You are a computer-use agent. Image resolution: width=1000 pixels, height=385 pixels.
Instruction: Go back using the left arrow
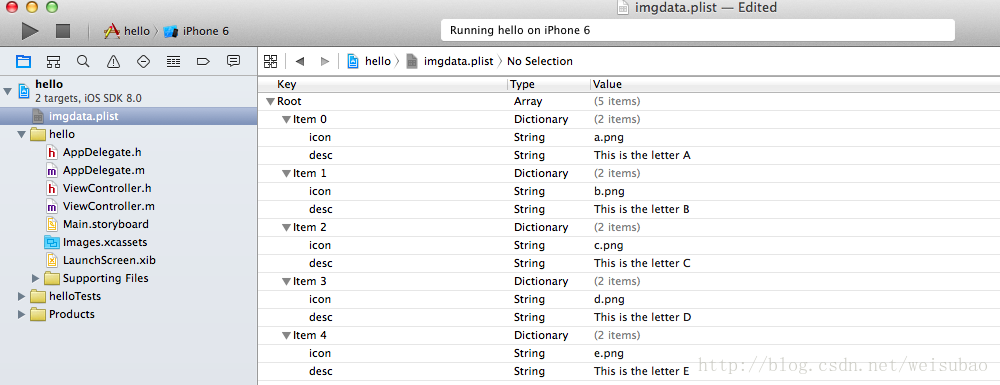click(300, 61)
